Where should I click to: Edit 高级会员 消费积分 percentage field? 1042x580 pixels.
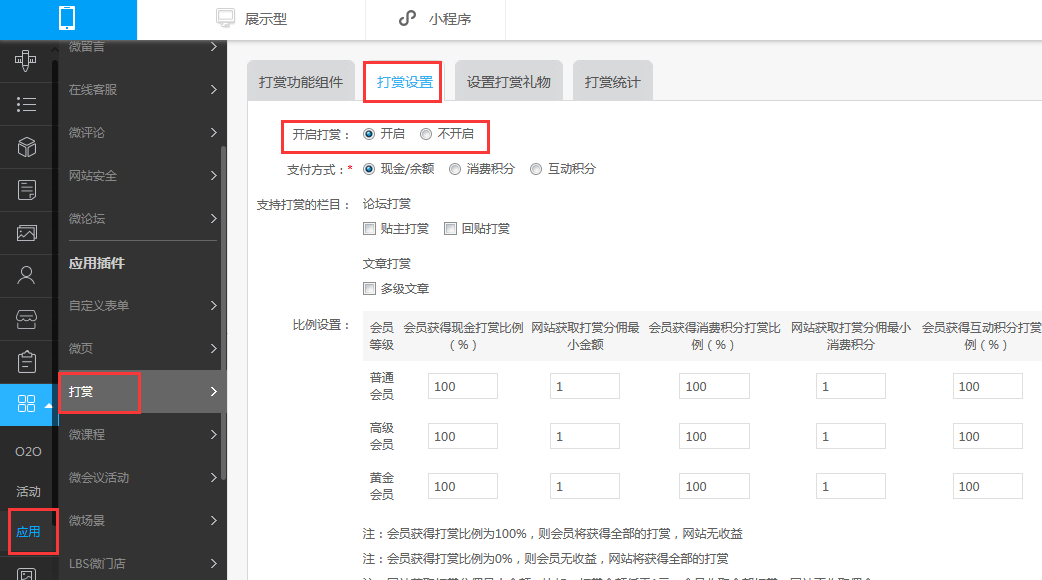[714, 436]
